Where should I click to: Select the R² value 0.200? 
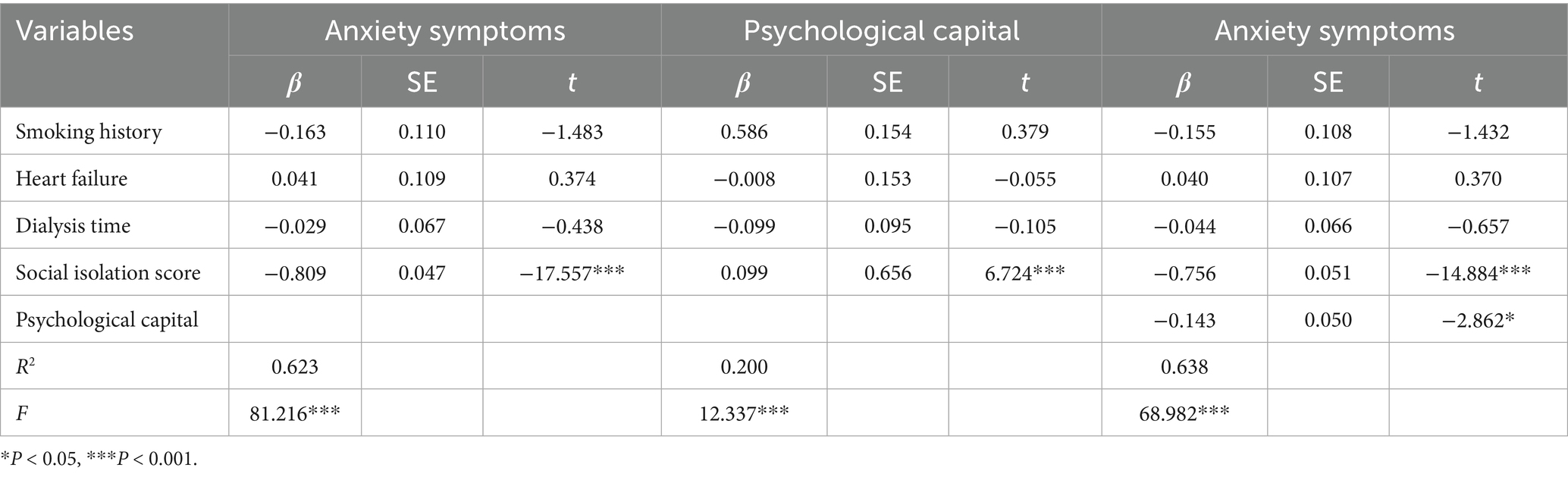(744, 367)
